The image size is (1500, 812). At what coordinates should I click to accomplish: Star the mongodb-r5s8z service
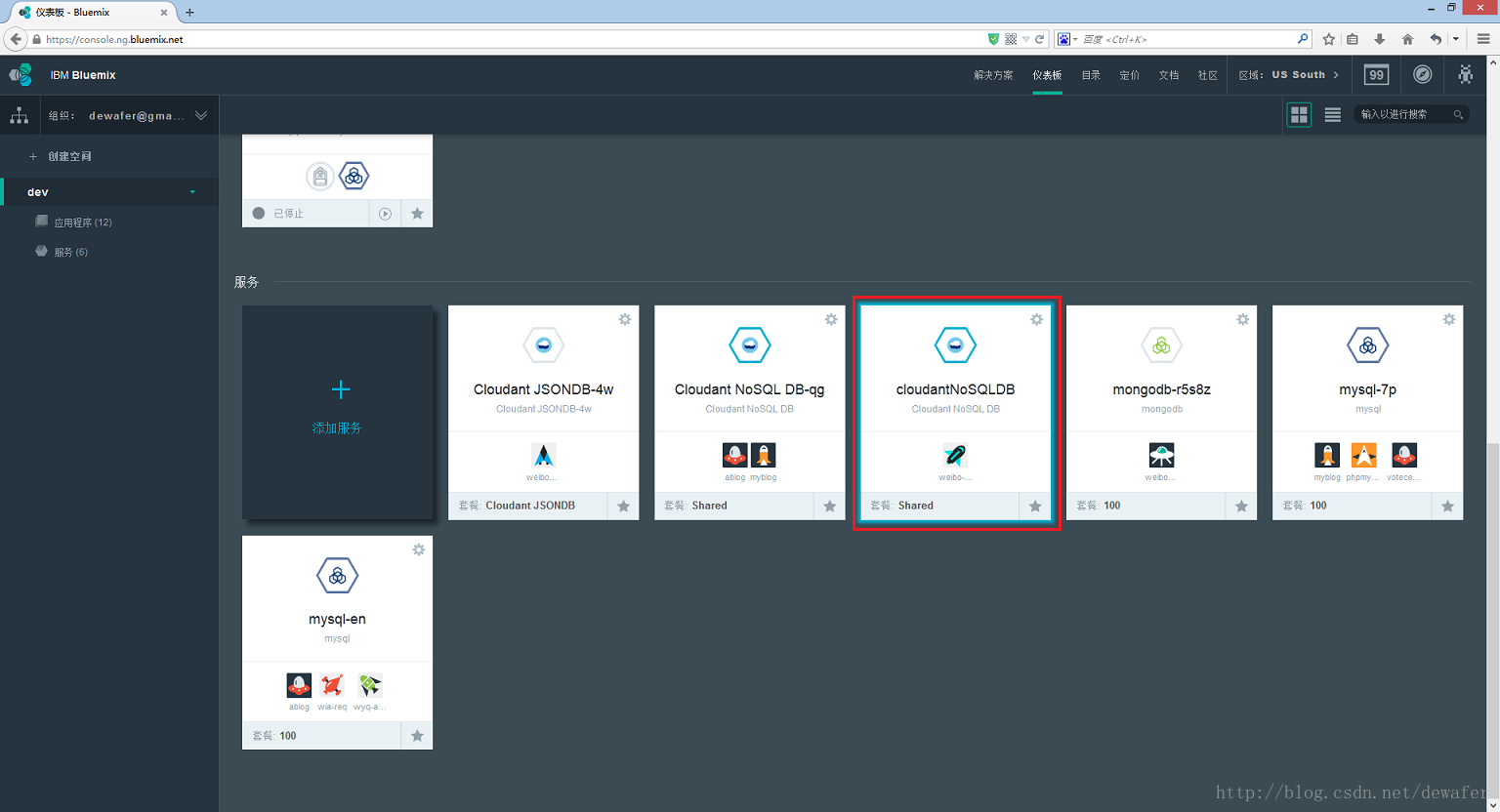click(1241, 506)
